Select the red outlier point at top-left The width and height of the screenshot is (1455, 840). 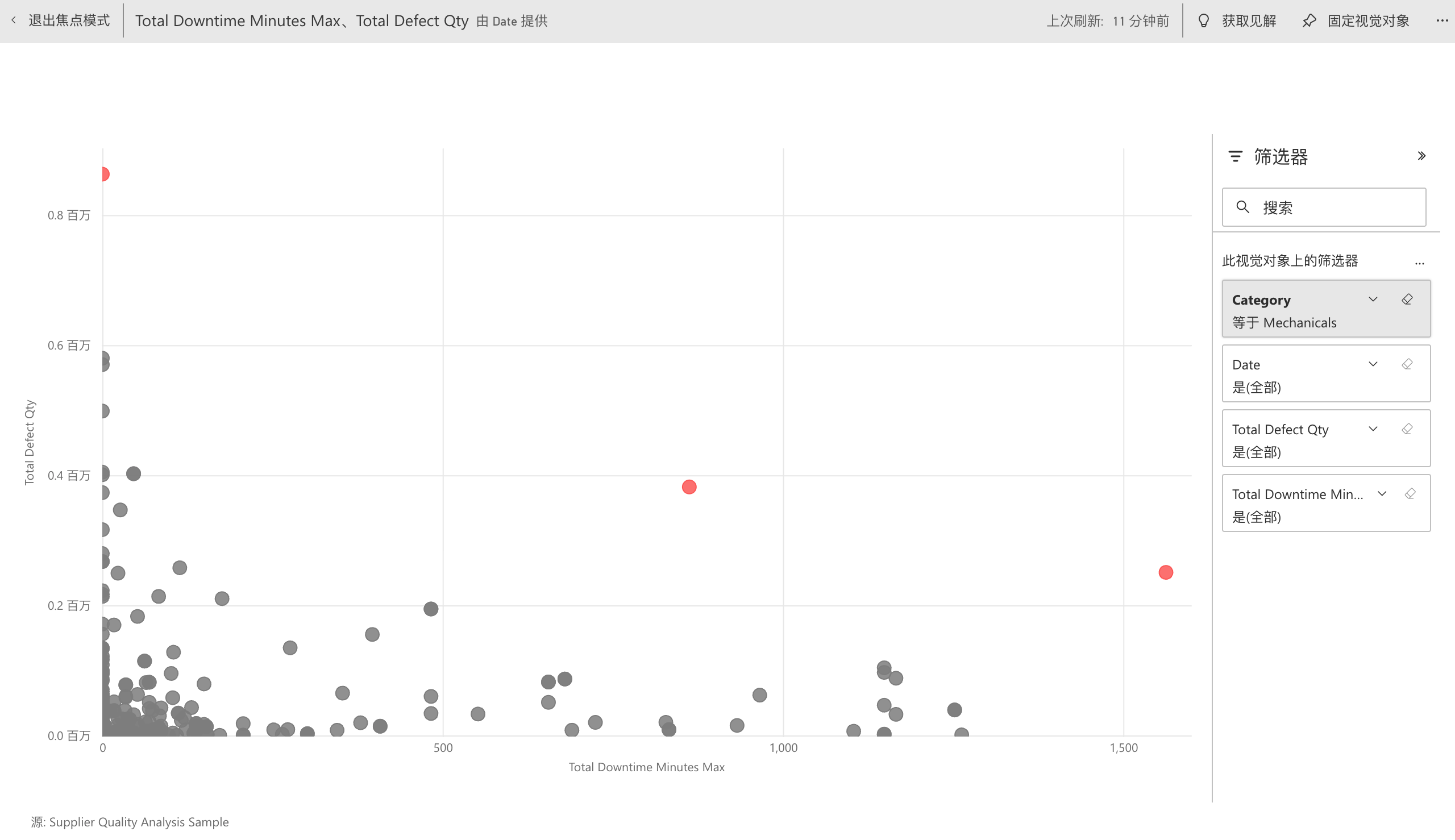(105, 174)
